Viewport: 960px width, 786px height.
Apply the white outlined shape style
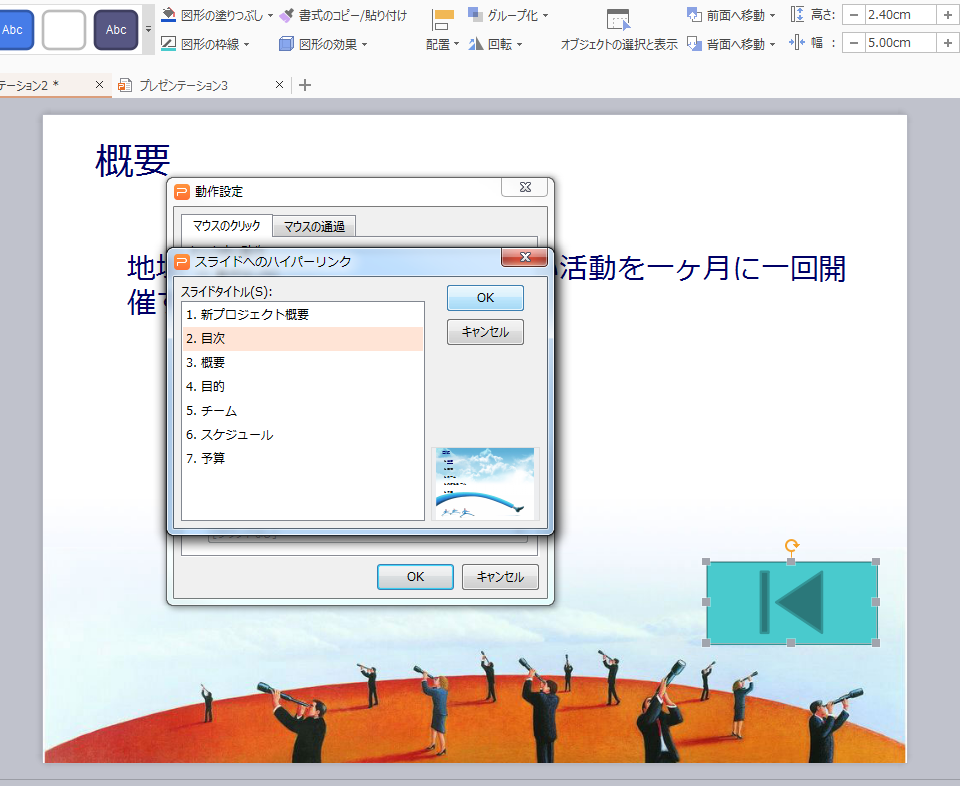pos(64,29)
